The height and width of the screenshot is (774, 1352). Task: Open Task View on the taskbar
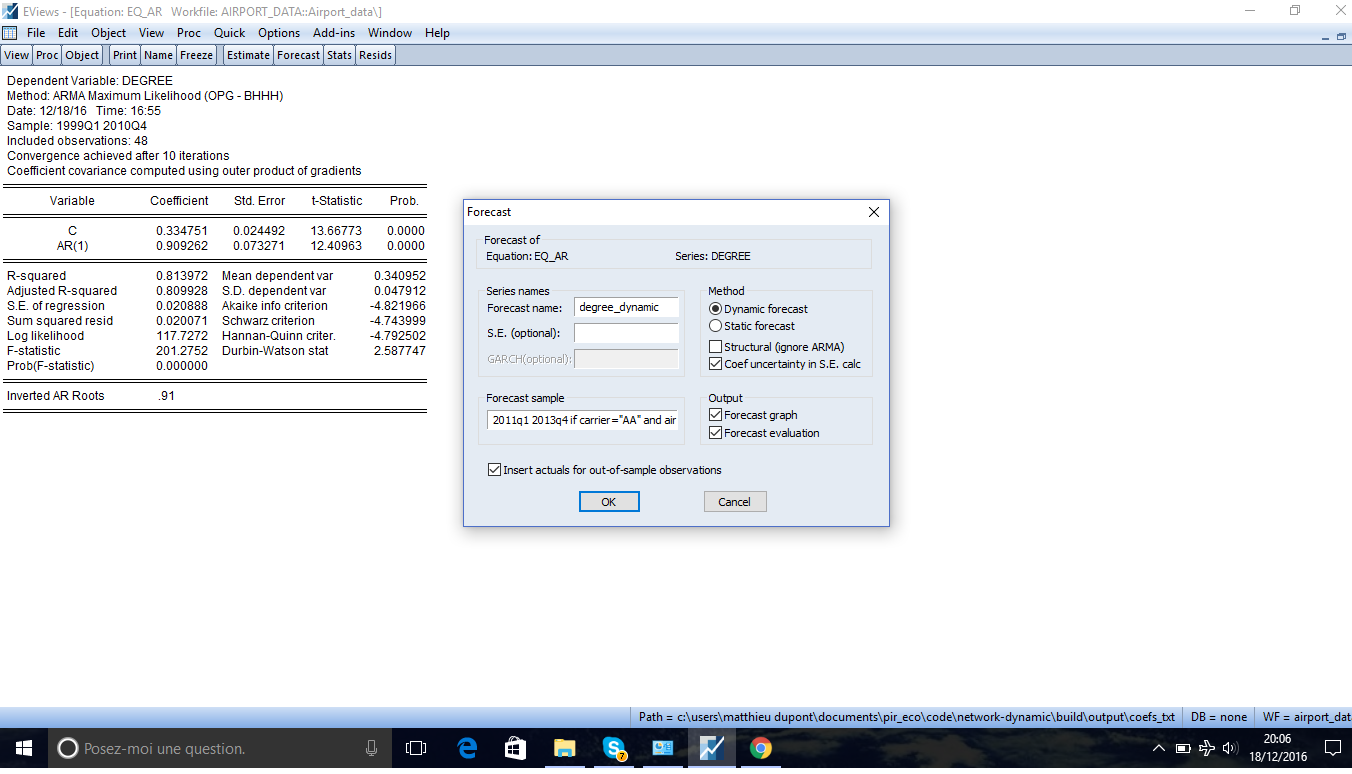416,748
